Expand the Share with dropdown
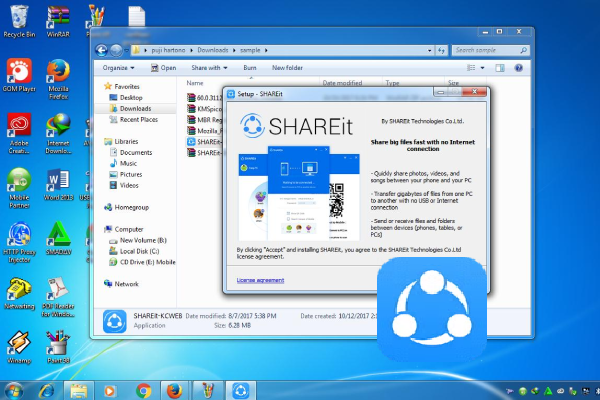 pyautogui.click(x=209, y=68)
